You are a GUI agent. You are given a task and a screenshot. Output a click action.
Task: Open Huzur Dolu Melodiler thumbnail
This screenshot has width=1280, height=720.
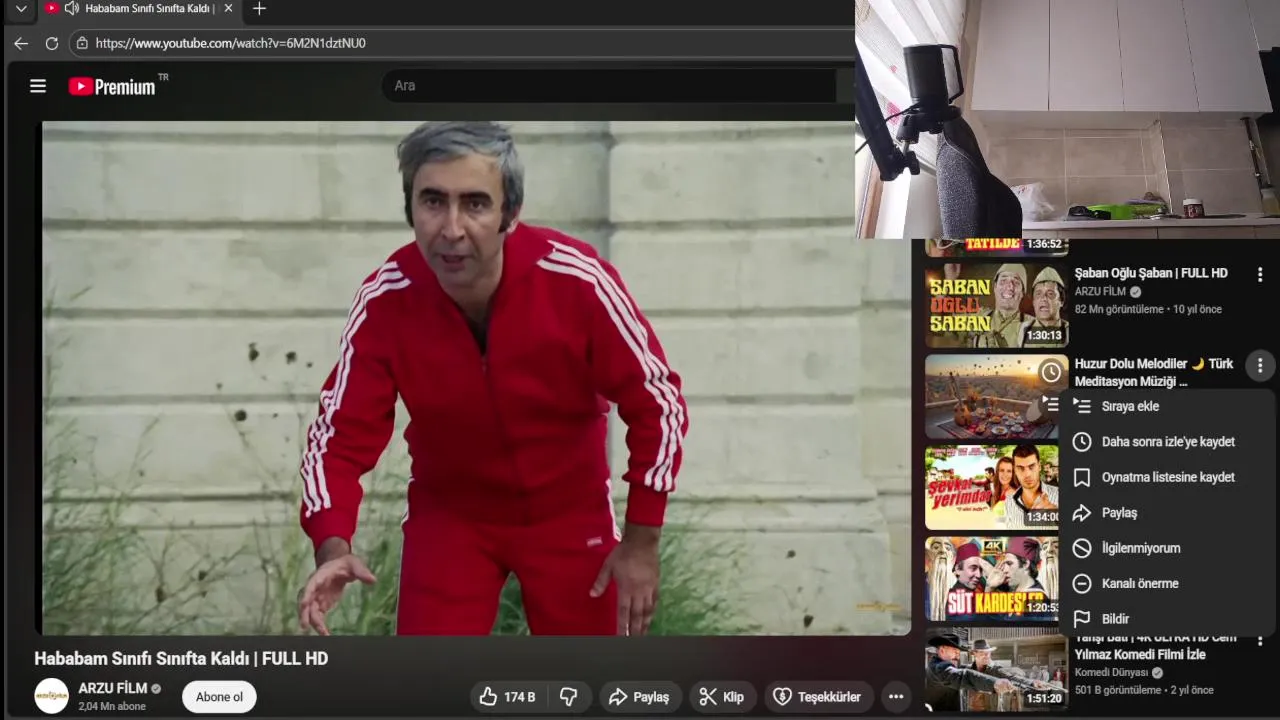point(996,397)
